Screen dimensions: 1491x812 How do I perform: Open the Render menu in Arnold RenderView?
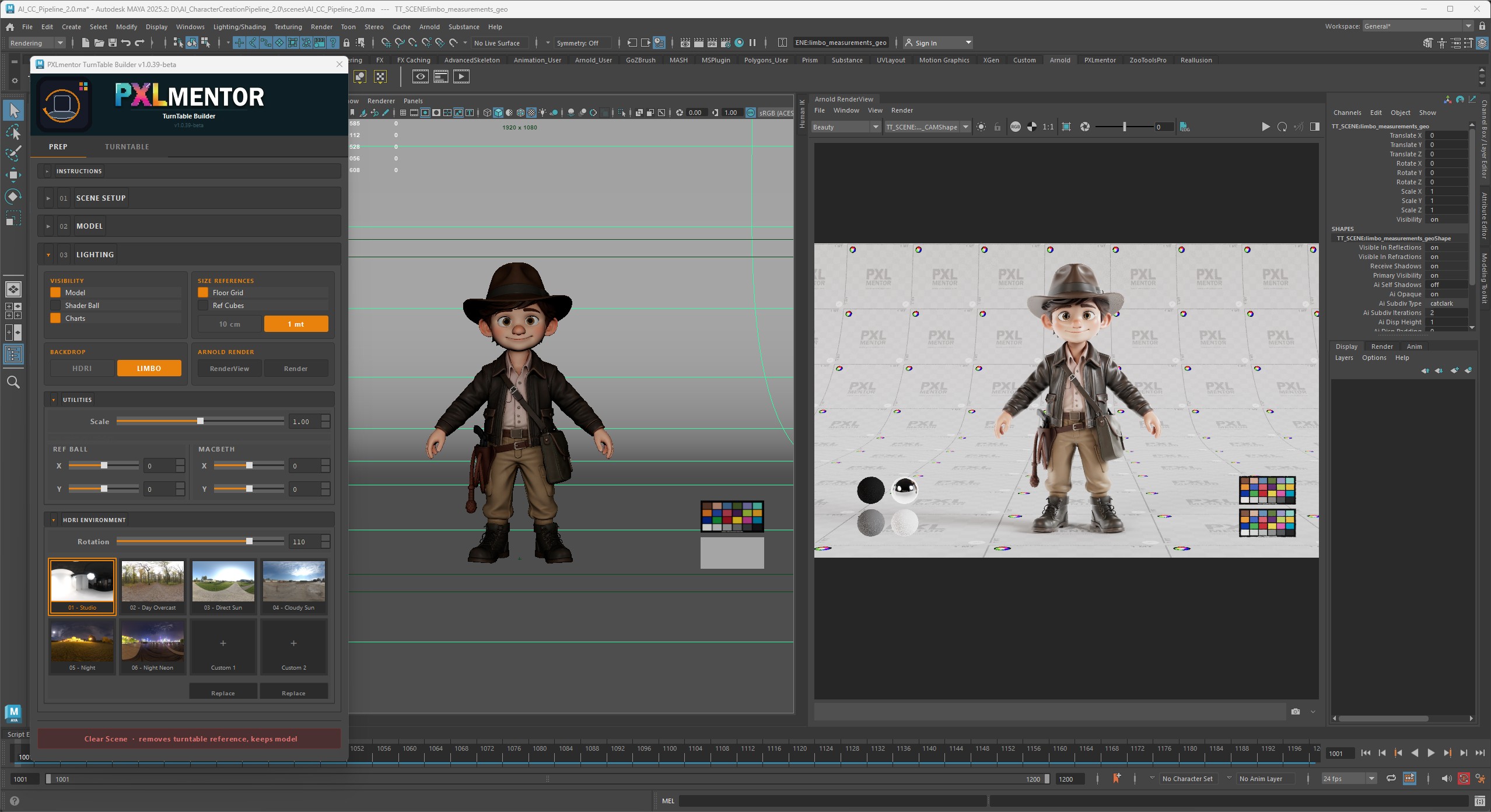902,110
